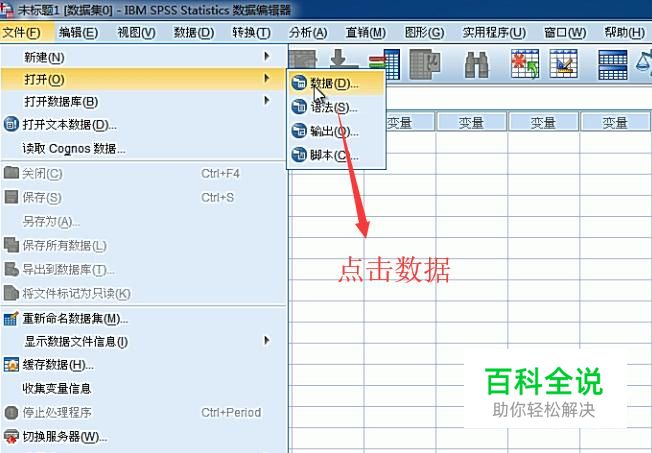Select 重新命名数据集(M)... menu item
The image size is (652, 453).
[144, 319]
